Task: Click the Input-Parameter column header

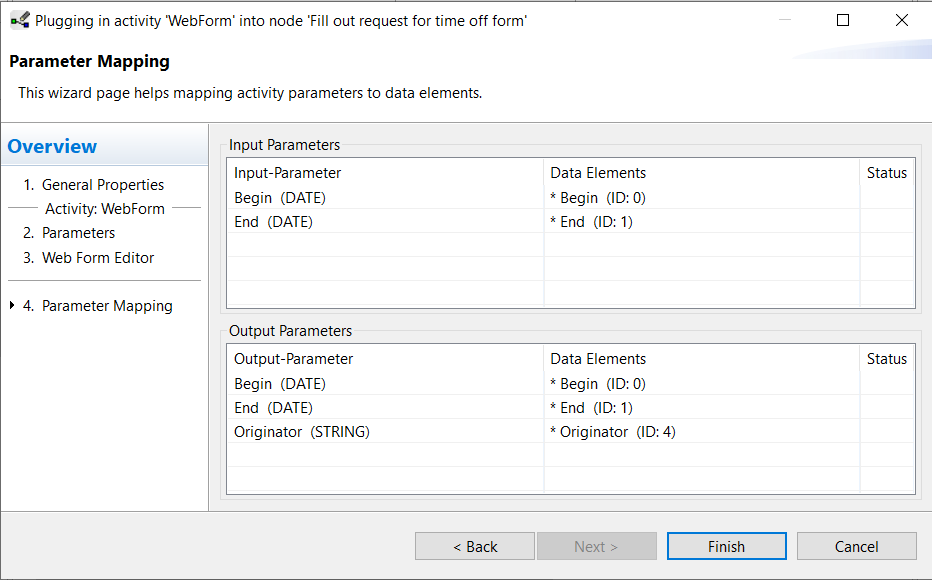Action: point(288,173)
